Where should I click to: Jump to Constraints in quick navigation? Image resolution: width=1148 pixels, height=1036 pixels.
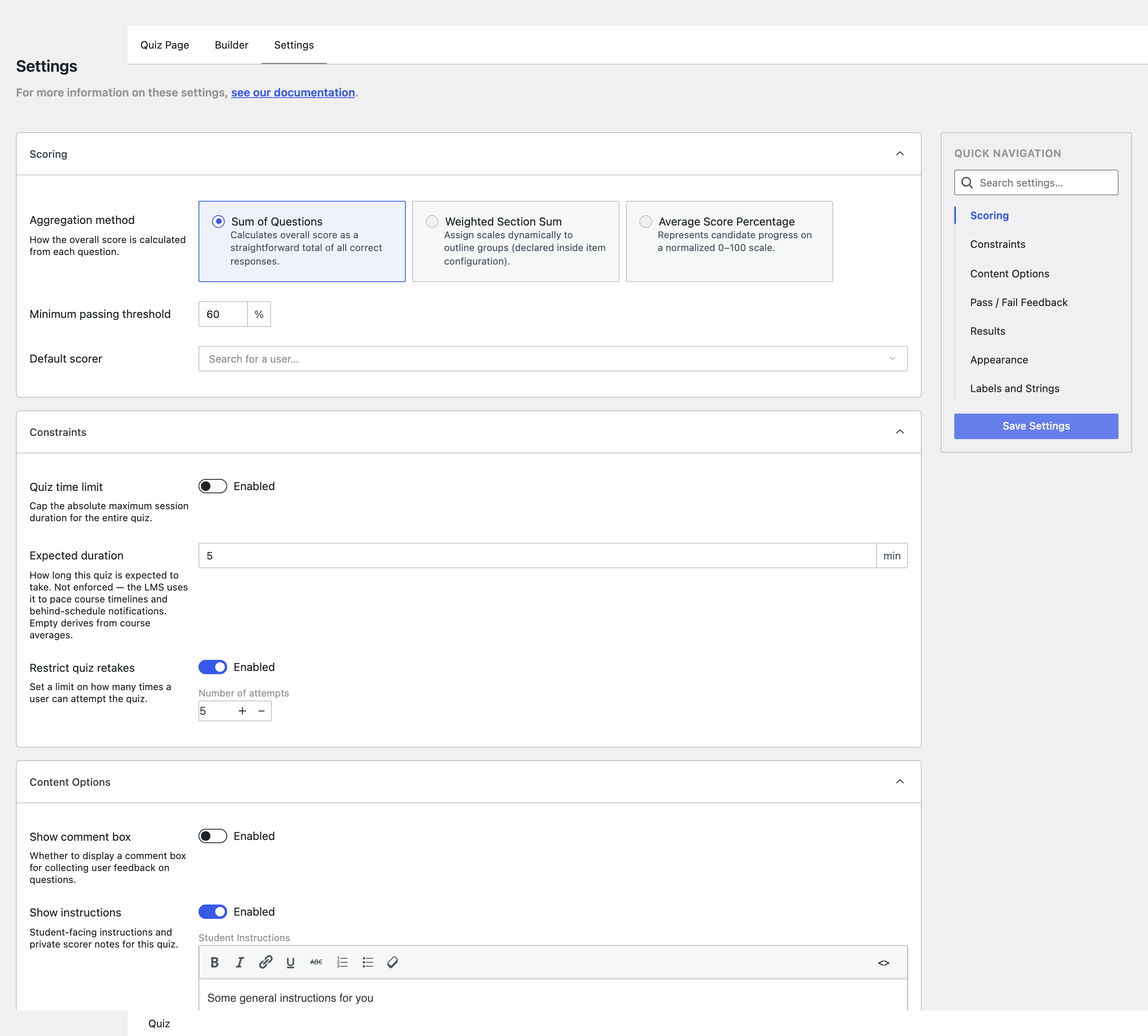pyautogui.click(x=997, y=244)
